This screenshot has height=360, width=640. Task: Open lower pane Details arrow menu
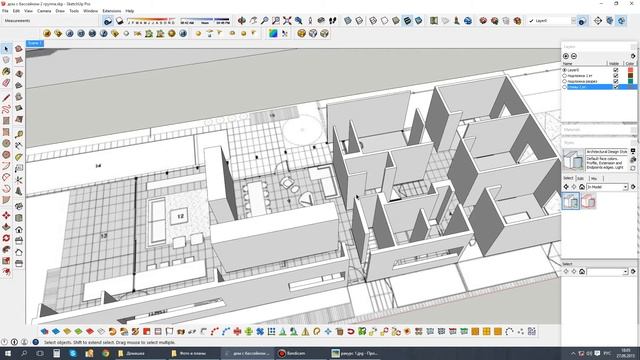tap(633, 271)
